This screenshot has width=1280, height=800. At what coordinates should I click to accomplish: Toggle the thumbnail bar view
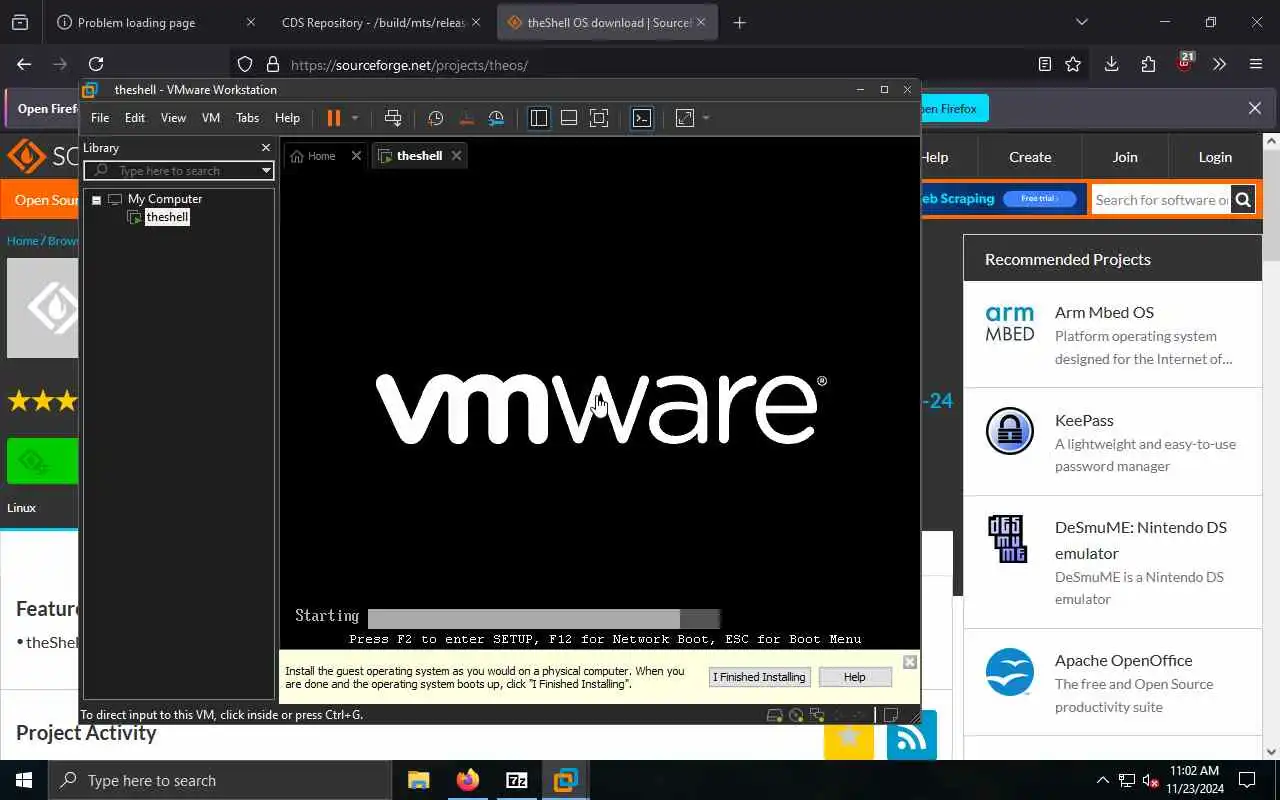pyautogui.click(x=569, y=118)
